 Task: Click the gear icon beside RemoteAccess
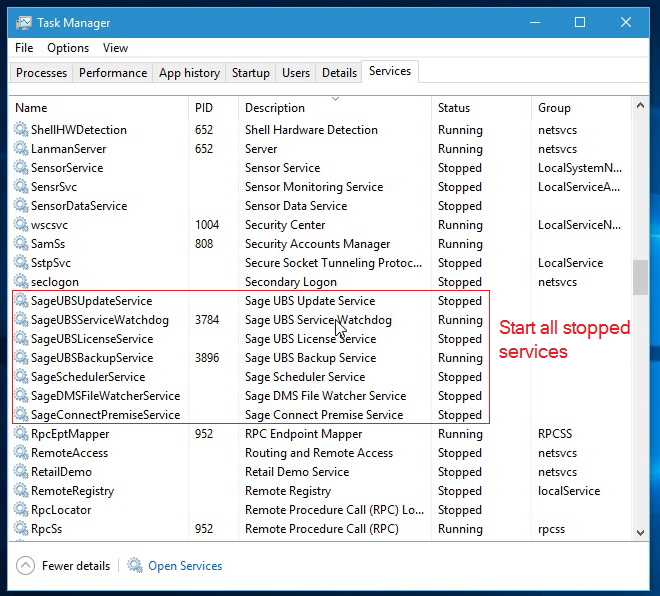coord(21,452)
